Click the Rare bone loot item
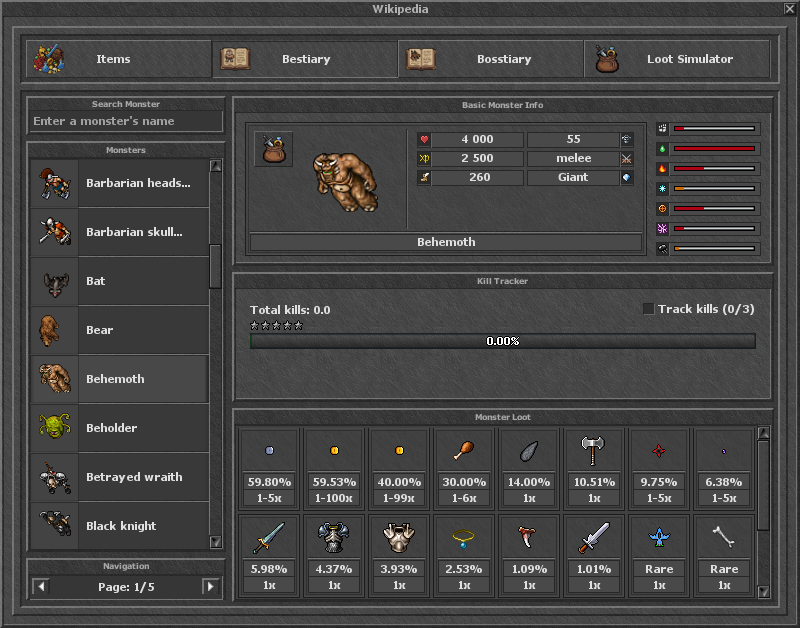The width and height of the screenshot is (800, 628). 724,555
